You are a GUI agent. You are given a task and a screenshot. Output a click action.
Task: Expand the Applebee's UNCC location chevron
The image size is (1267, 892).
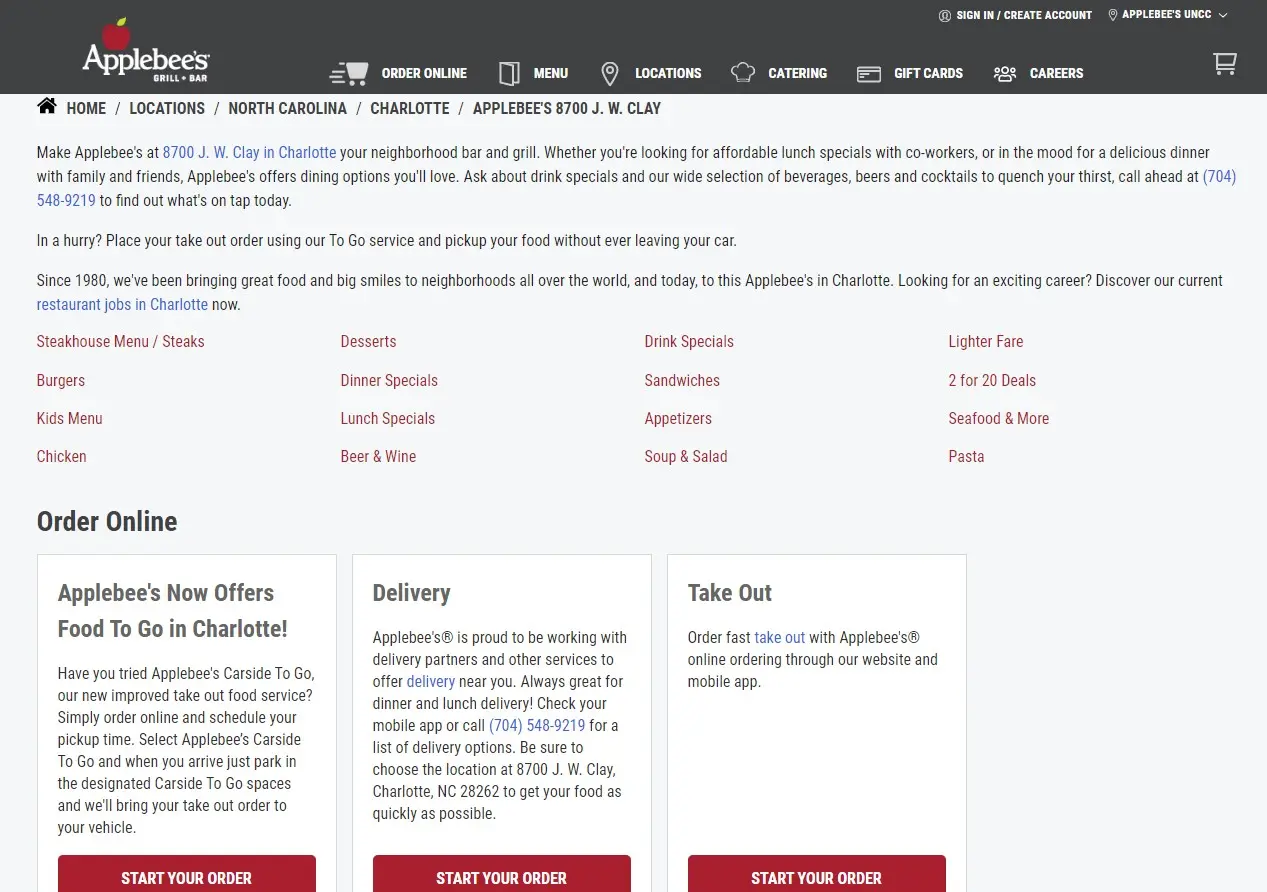point(1223,15)
